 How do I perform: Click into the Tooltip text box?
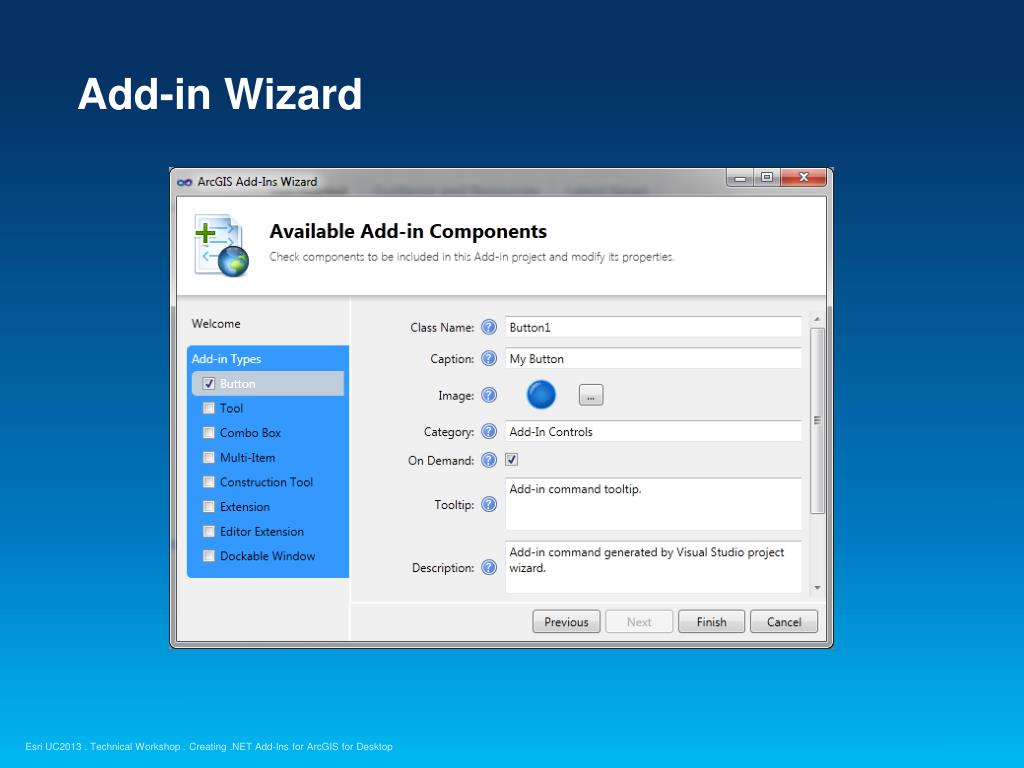tap(653, 504)
